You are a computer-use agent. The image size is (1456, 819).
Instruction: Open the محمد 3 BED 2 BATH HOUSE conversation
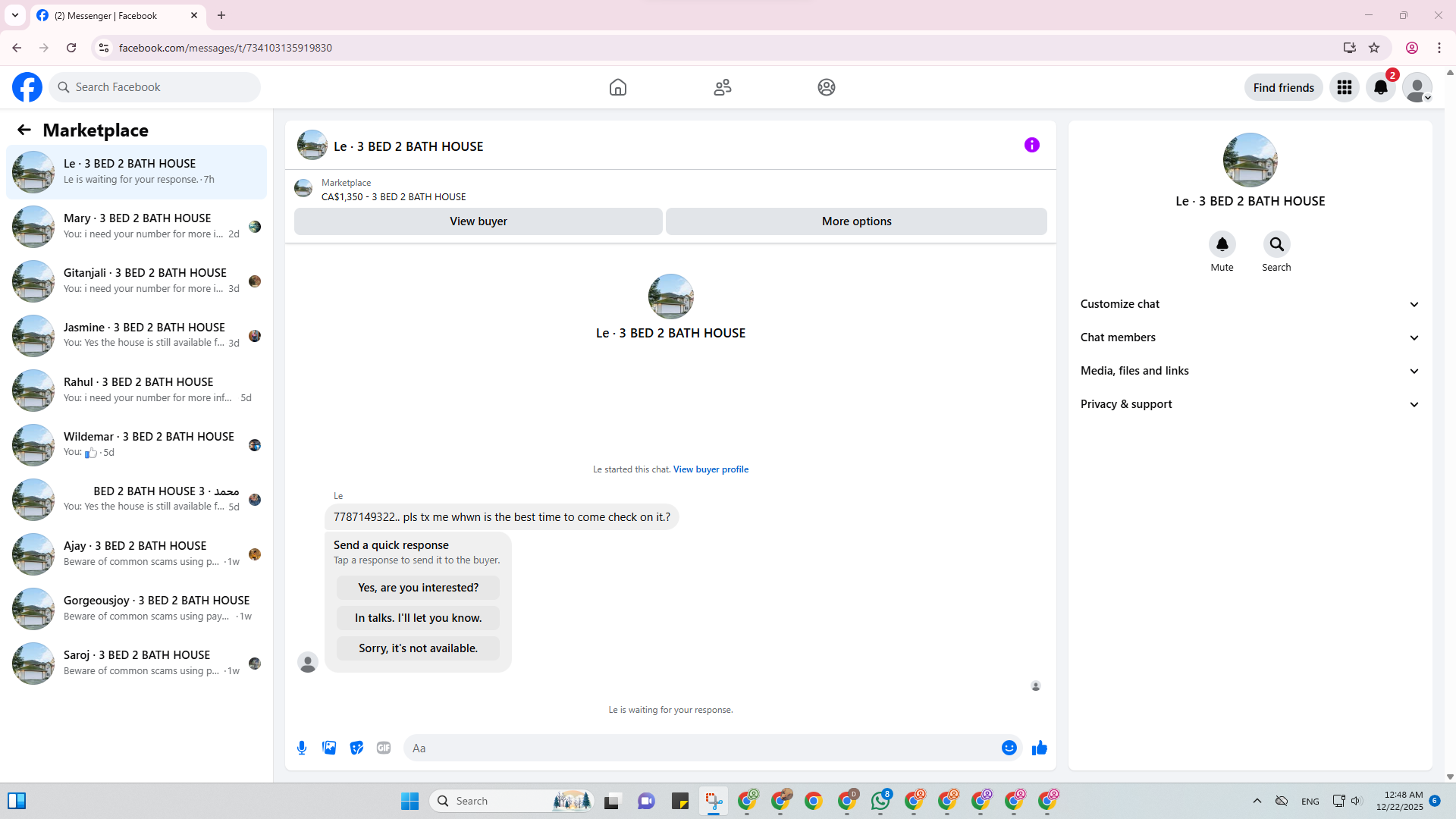coord(136,500)
